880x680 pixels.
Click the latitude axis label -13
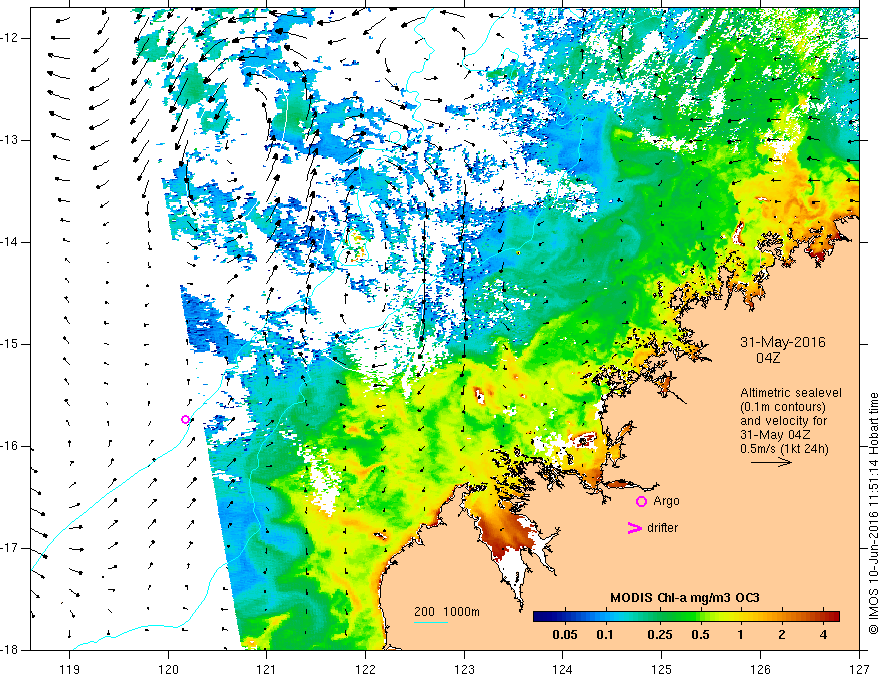pos(11,140)
